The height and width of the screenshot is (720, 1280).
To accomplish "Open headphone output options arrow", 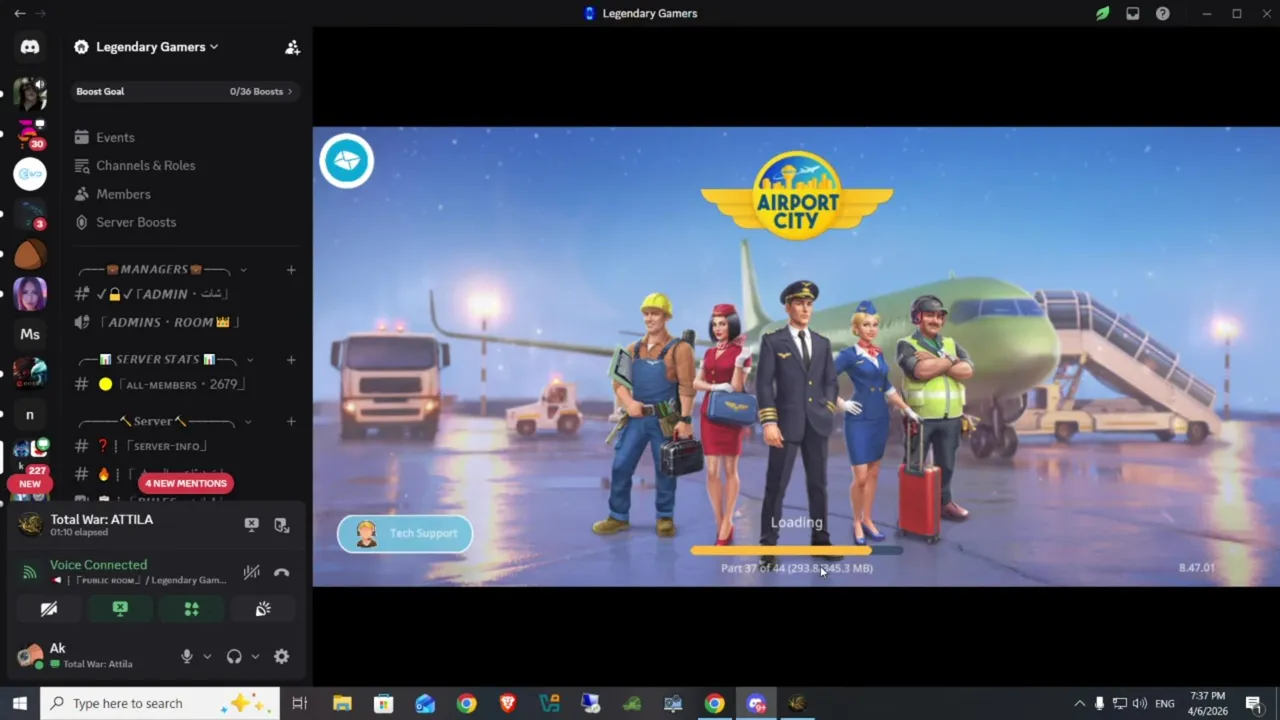I will click(255, 656).
